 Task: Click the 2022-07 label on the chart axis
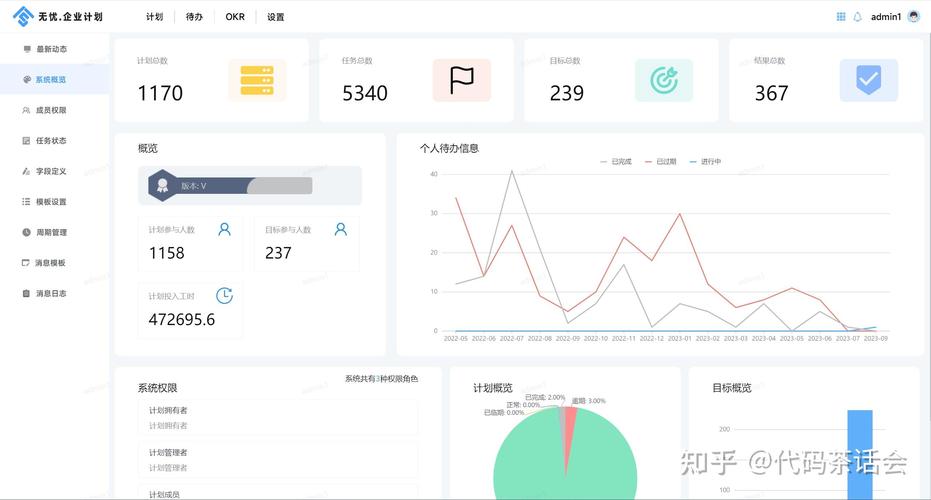(x=511, y=338)
